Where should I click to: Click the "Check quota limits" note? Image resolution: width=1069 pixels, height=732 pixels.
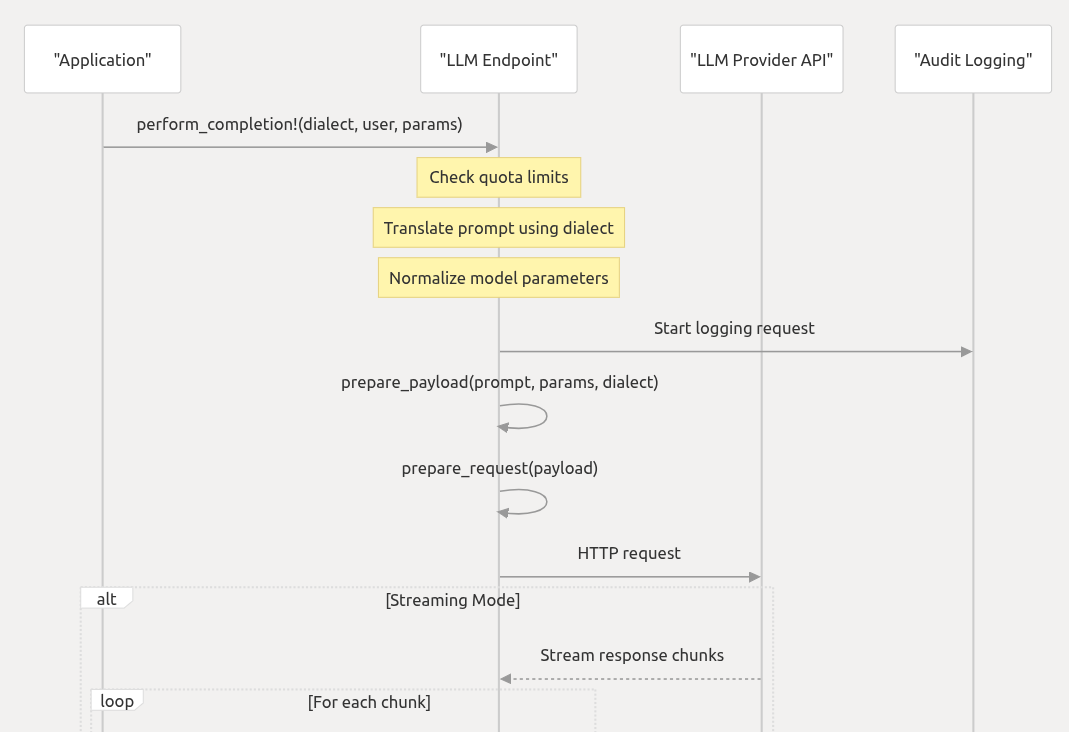(x=499, y=177)
